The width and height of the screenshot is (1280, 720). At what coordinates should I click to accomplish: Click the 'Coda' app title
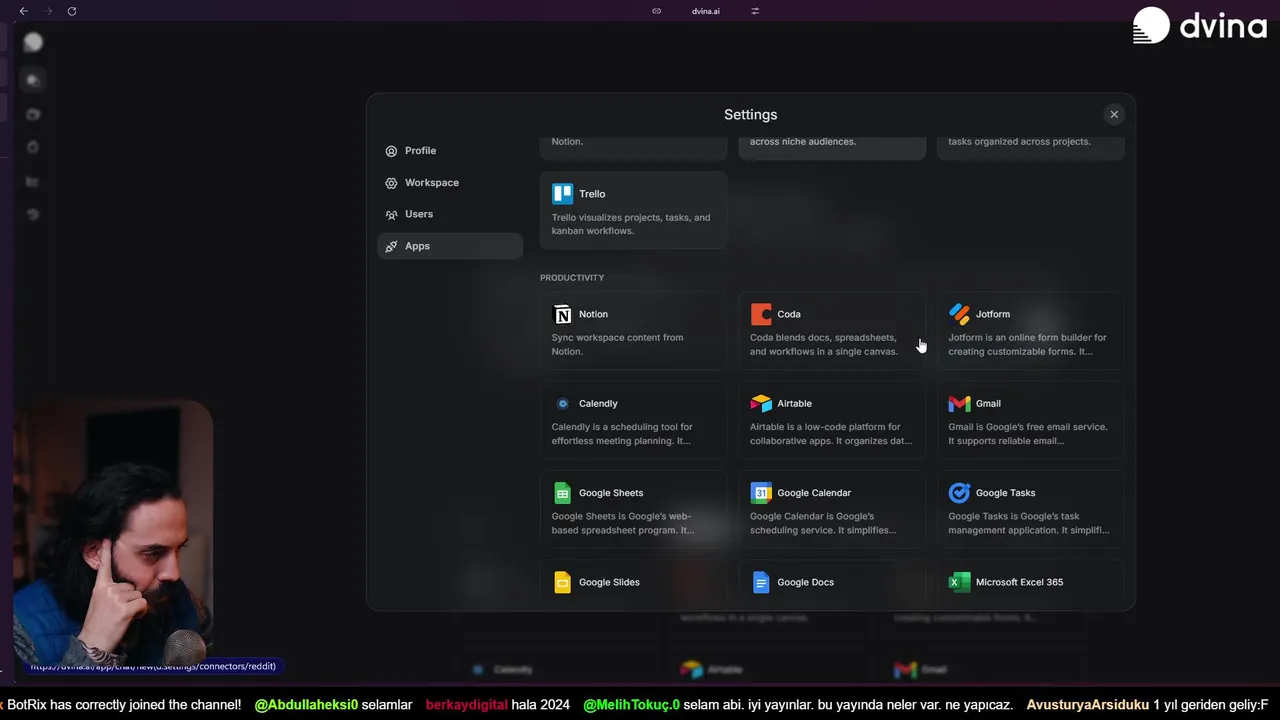click(789, 314)
